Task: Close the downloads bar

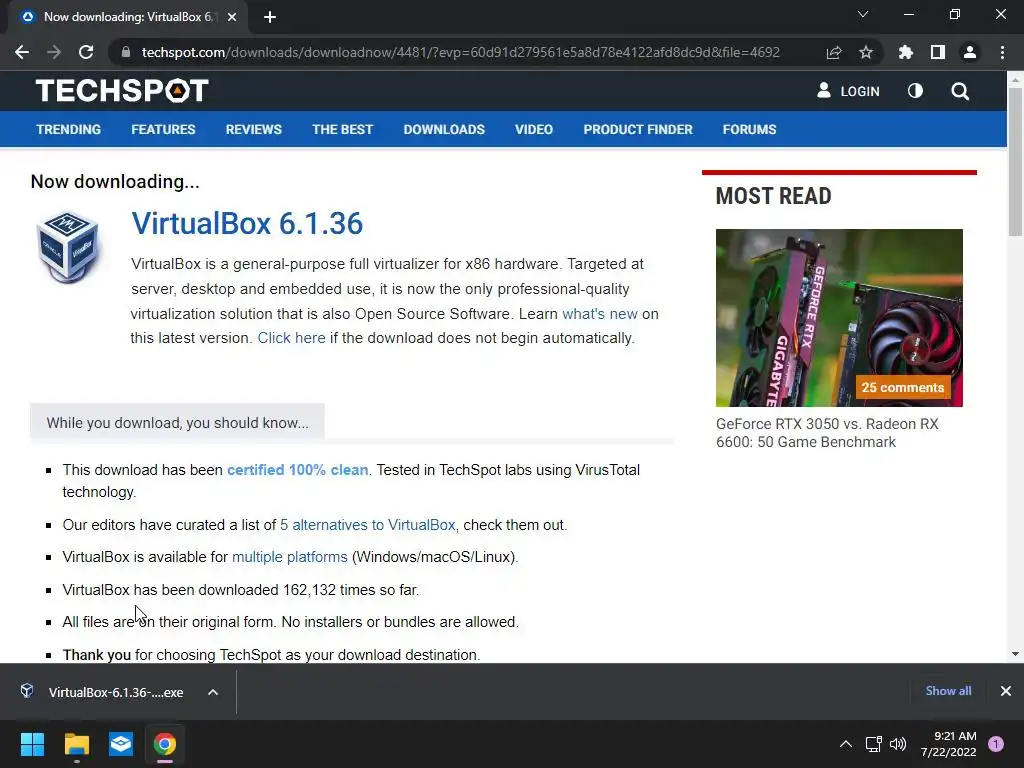Action: tap(1006, 691)
